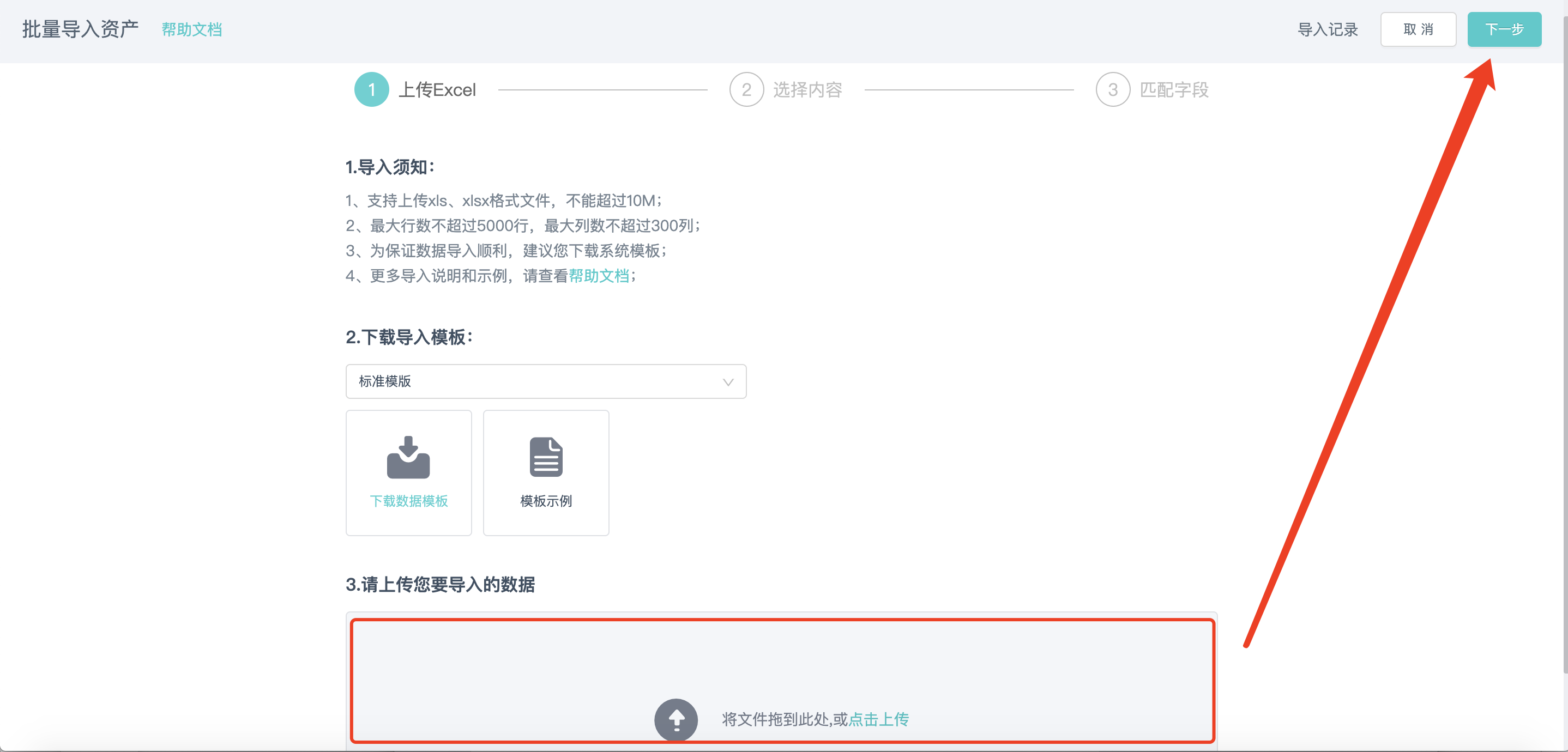Click step 3 circle for 匹配字段
This screenshot has width=1568, height=752.
tap(1113, 90)
